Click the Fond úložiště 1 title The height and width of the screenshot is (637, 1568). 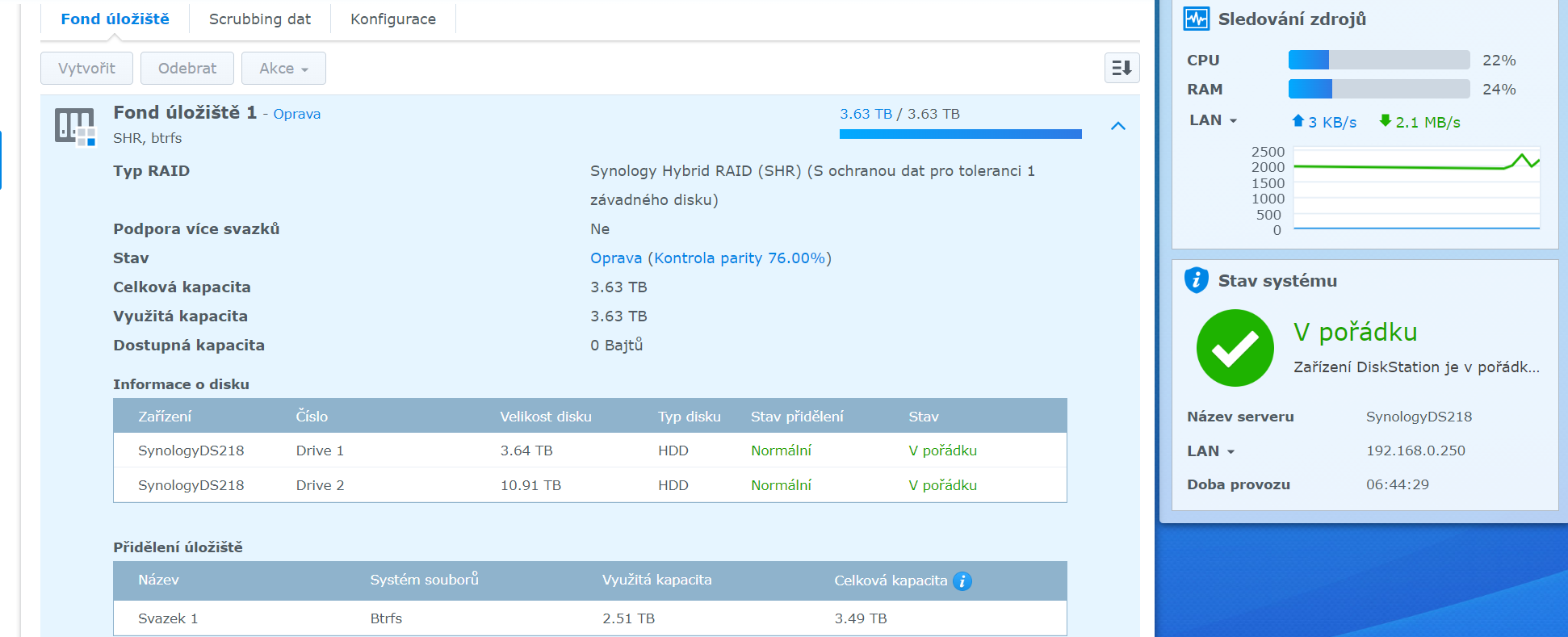[185, 112]
